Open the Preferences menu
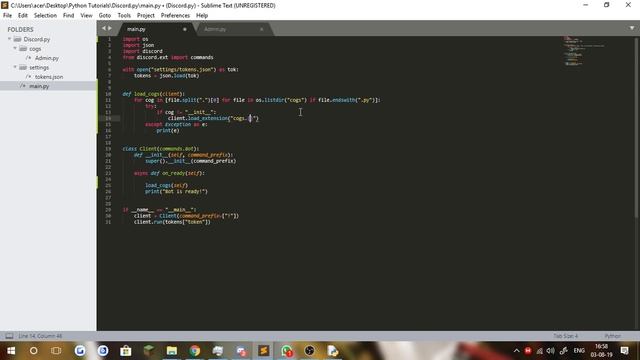Image resolution: width=640 pixels, height=360 pixels. coord(175,15)
